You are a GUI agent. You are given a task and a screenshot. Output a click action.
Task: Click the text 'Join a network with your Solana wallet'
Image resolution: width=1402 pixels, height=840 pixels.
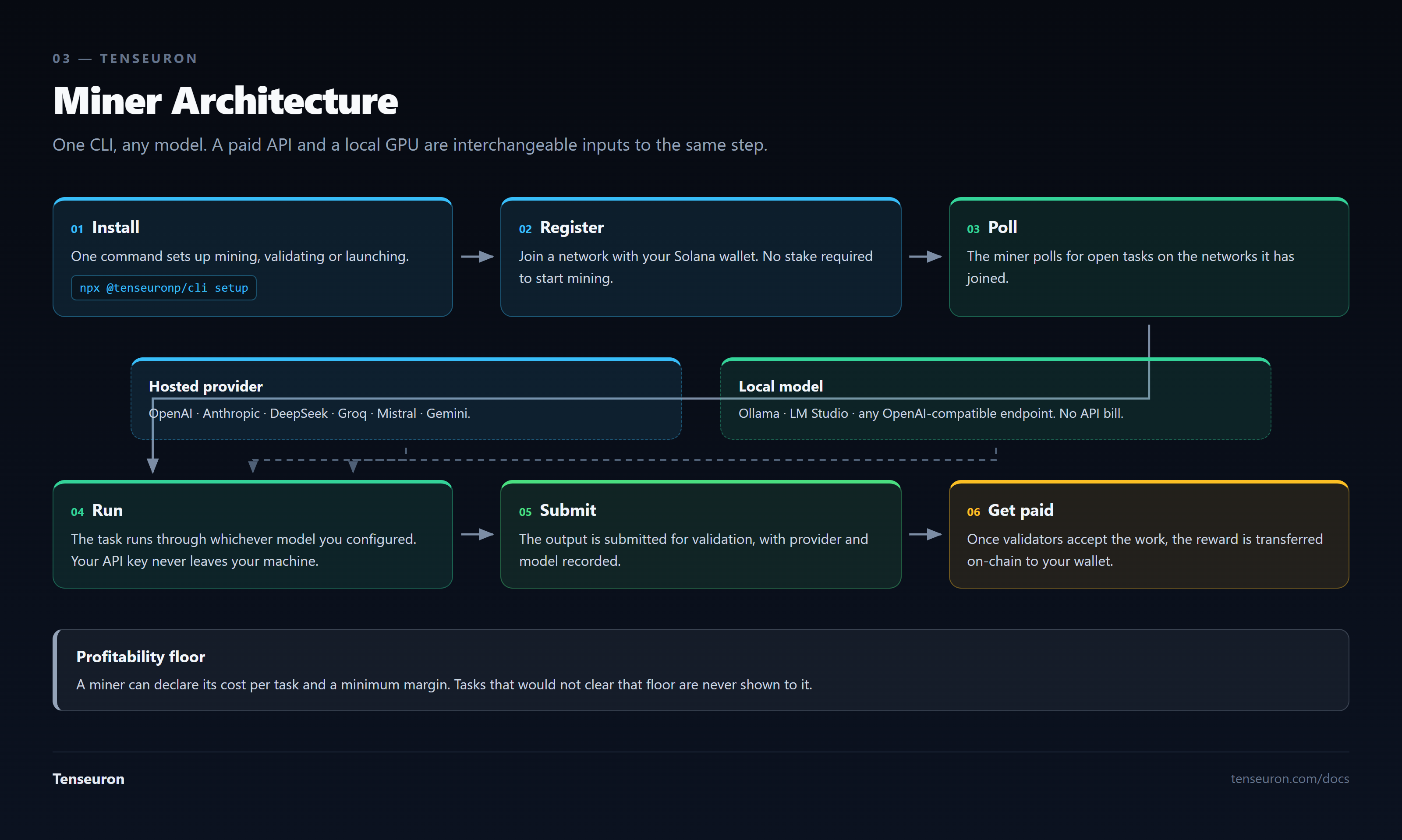coord(638,256)
